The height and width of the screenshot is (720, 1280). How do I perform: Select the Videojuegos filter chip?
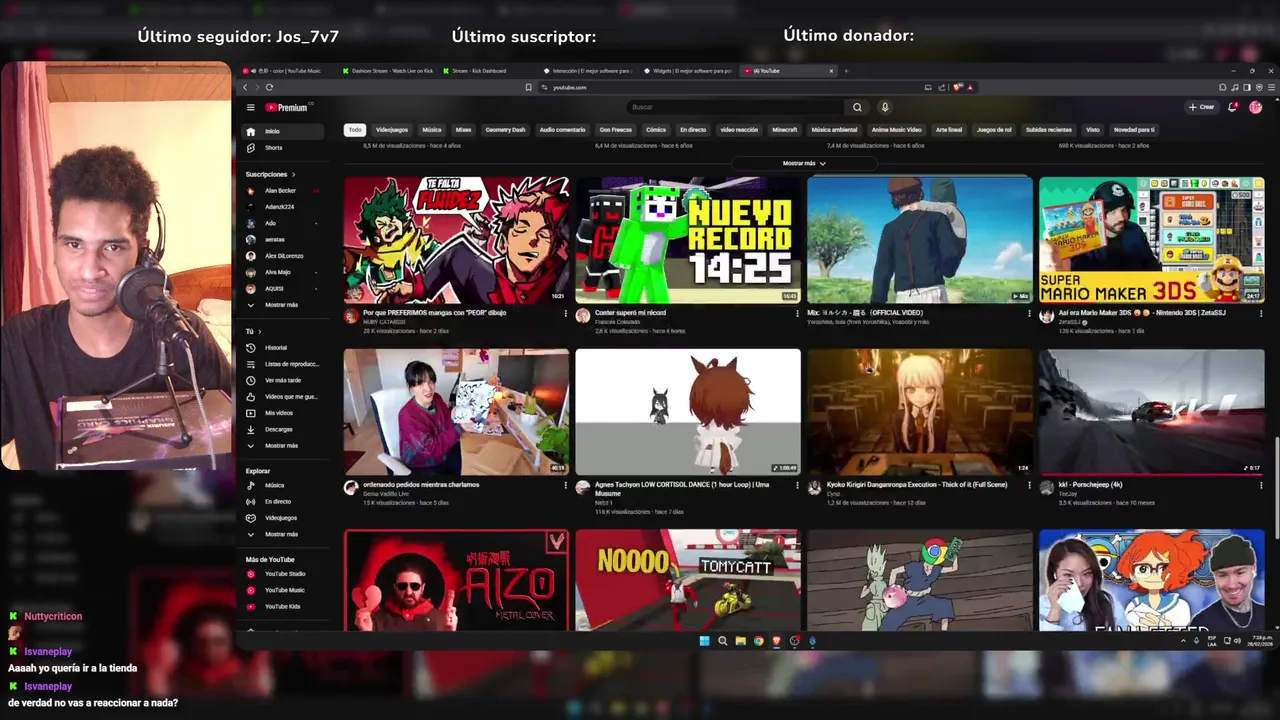392,130
